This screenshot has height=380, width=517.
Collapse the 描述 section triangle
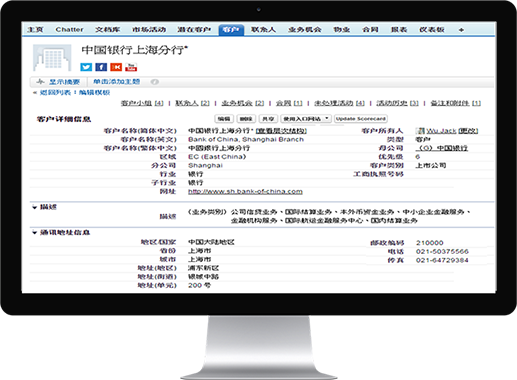pyautogui.click(x=34, y=207)
